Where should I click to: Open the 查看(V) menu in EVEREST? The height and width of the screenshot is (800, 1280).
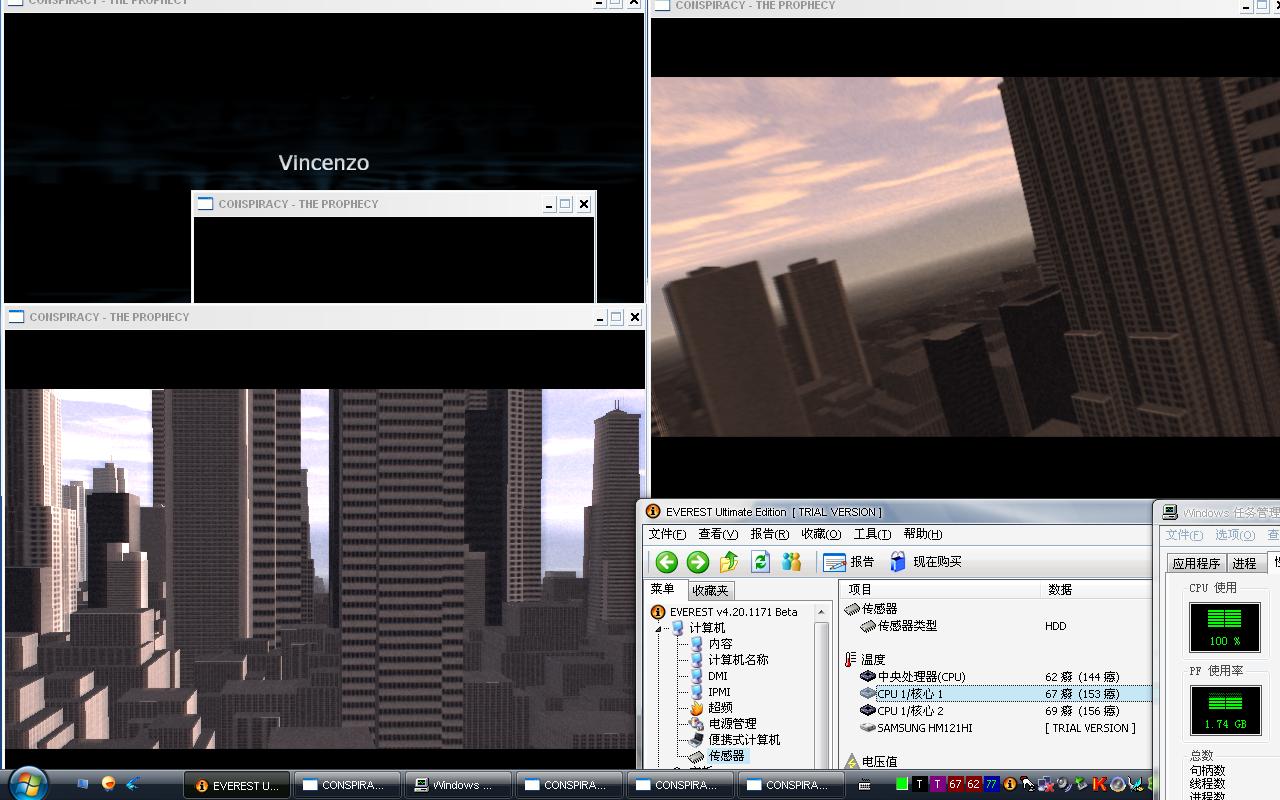tap(718, 534)
